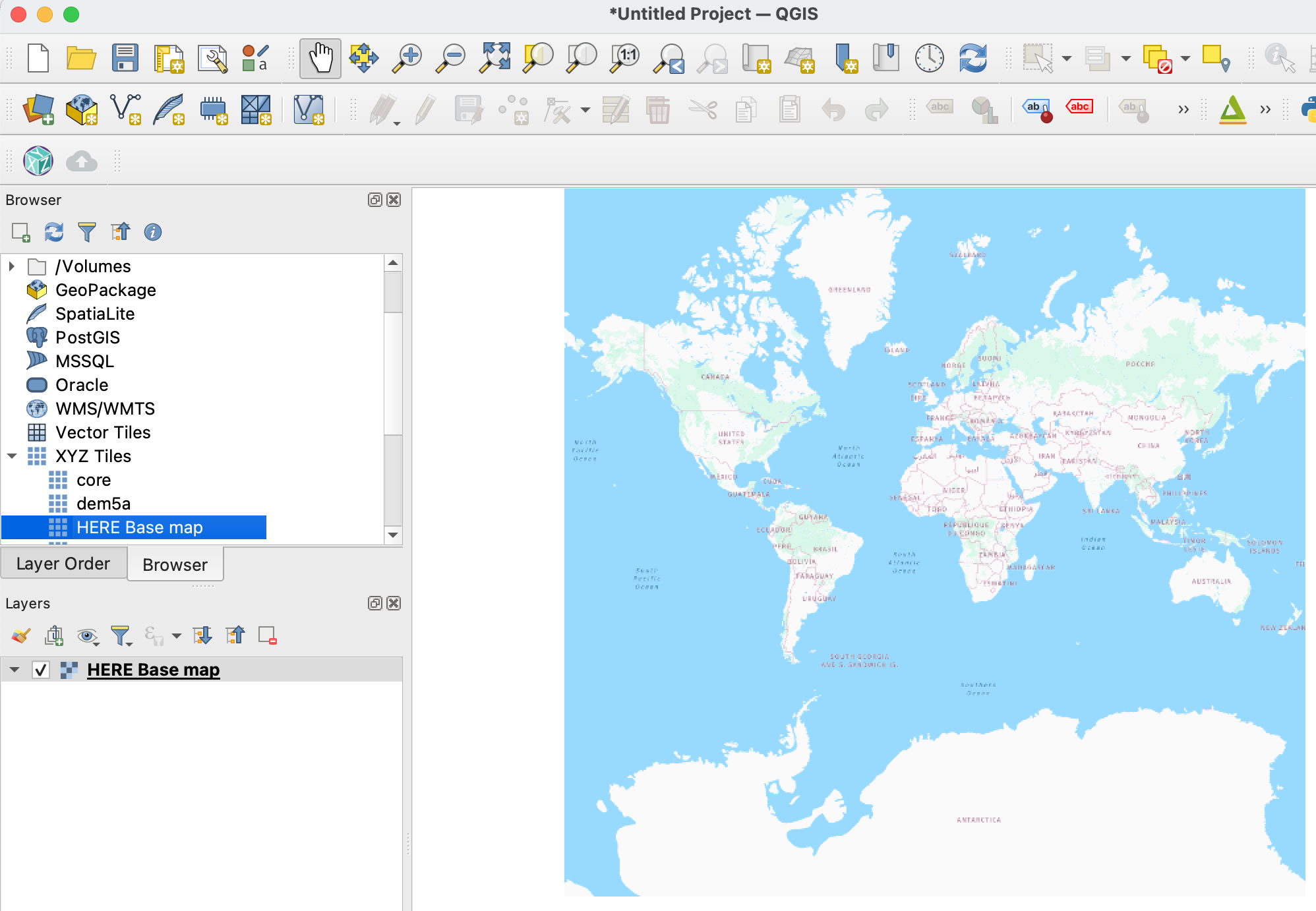Select WMS/WMTS in Browser tree
Image resolution: width=1316 pixels, height=911 pixels.
[105, 409]
